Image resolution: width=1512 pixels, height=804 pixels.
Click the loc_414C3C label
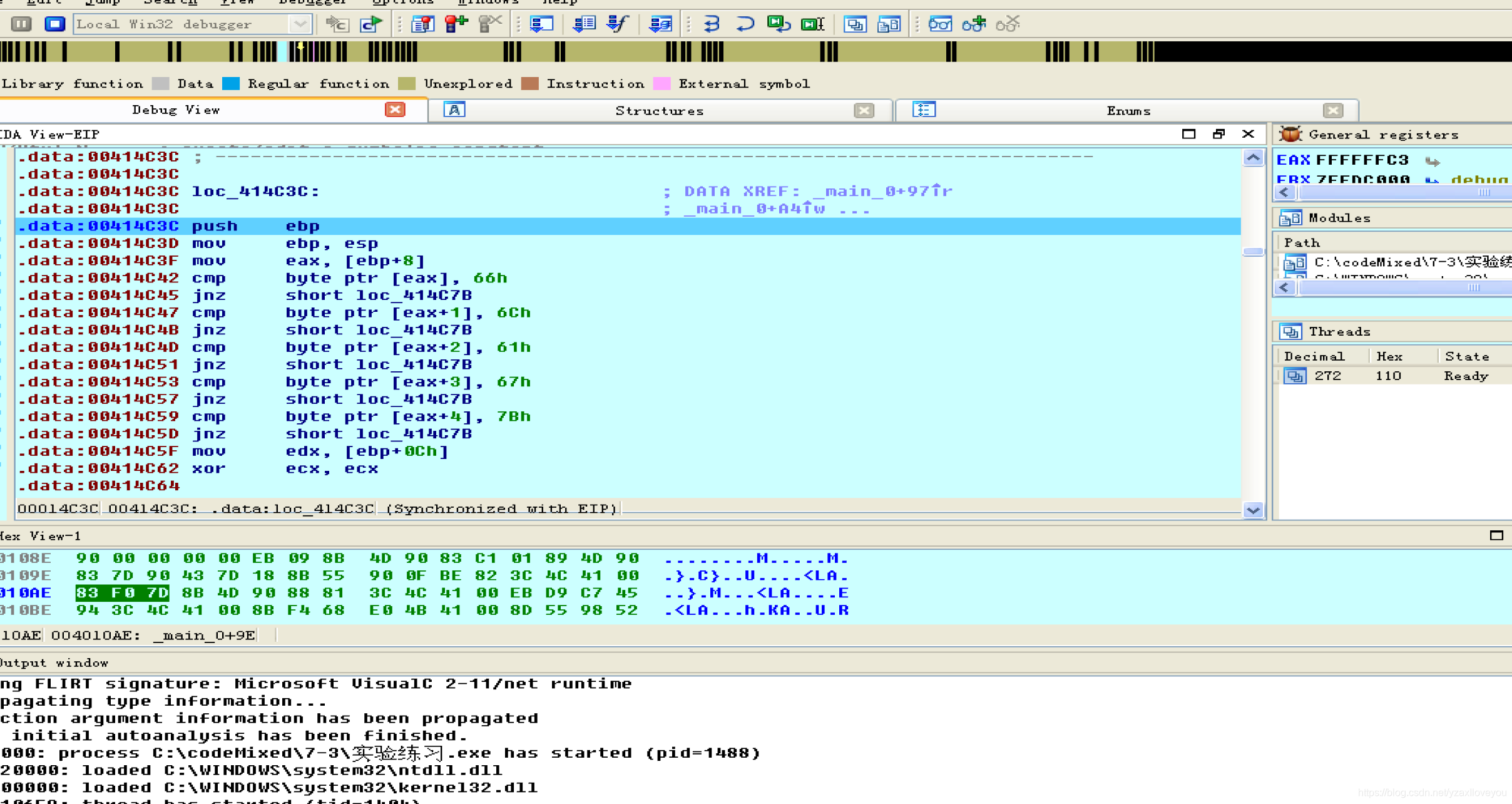(255, 192)
